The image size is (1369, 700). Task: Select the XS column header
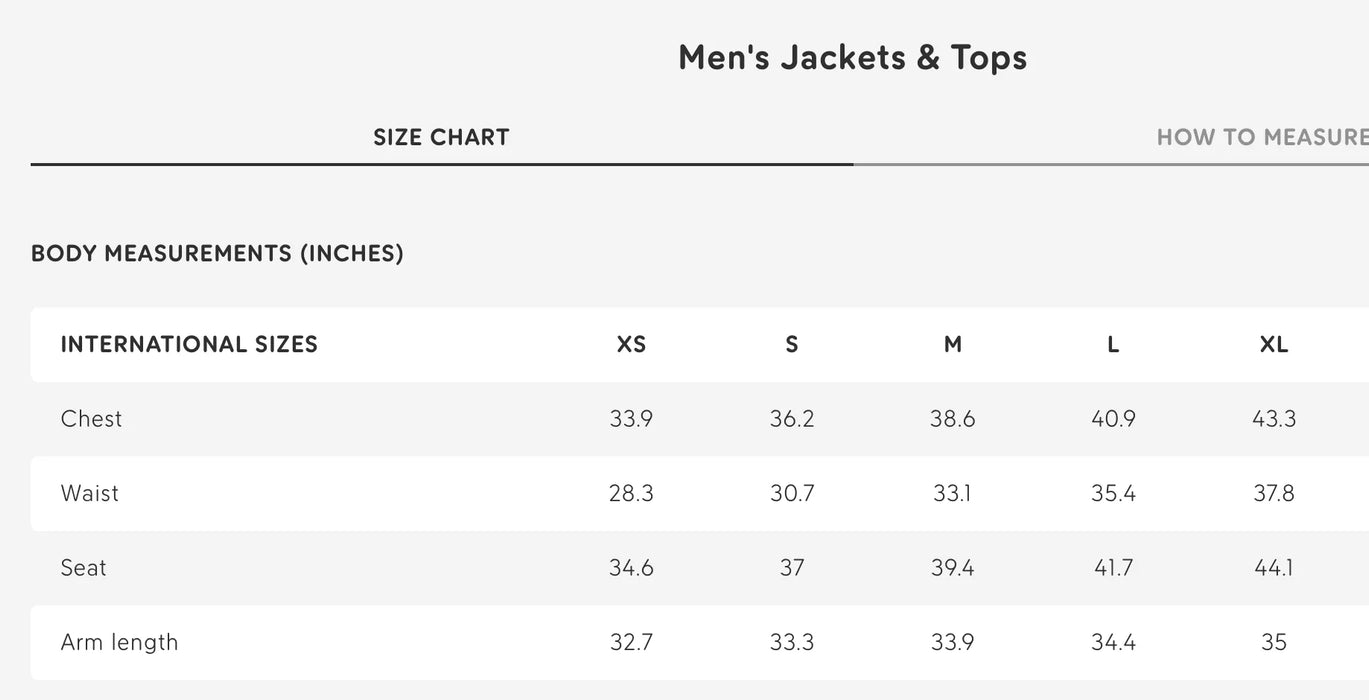tap(631, 344)
